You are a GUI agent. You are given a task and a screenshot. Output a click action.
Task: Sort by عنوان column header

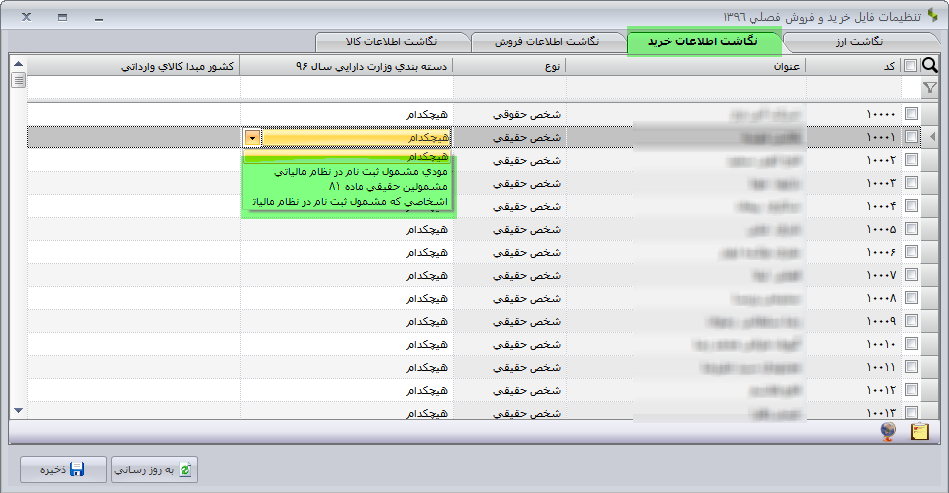[686, 65]
